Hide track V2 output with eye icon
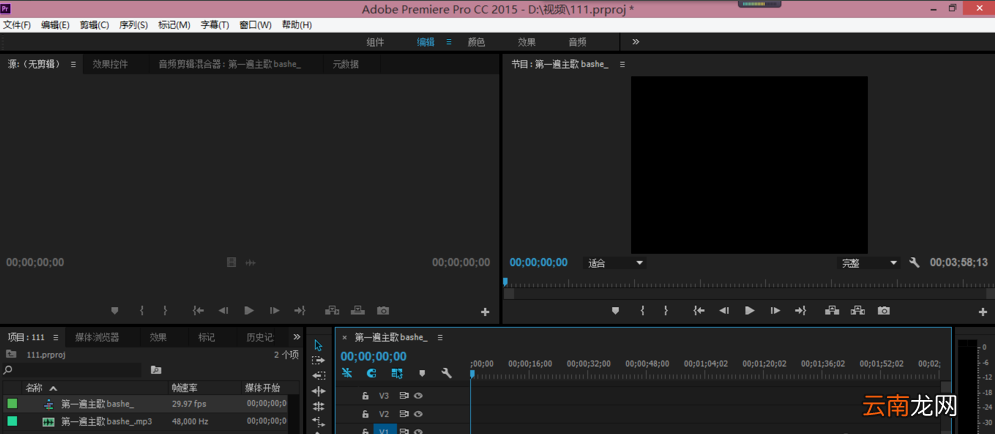The height and width of the screenshot is (434, 995). click(x=418, y=414)
